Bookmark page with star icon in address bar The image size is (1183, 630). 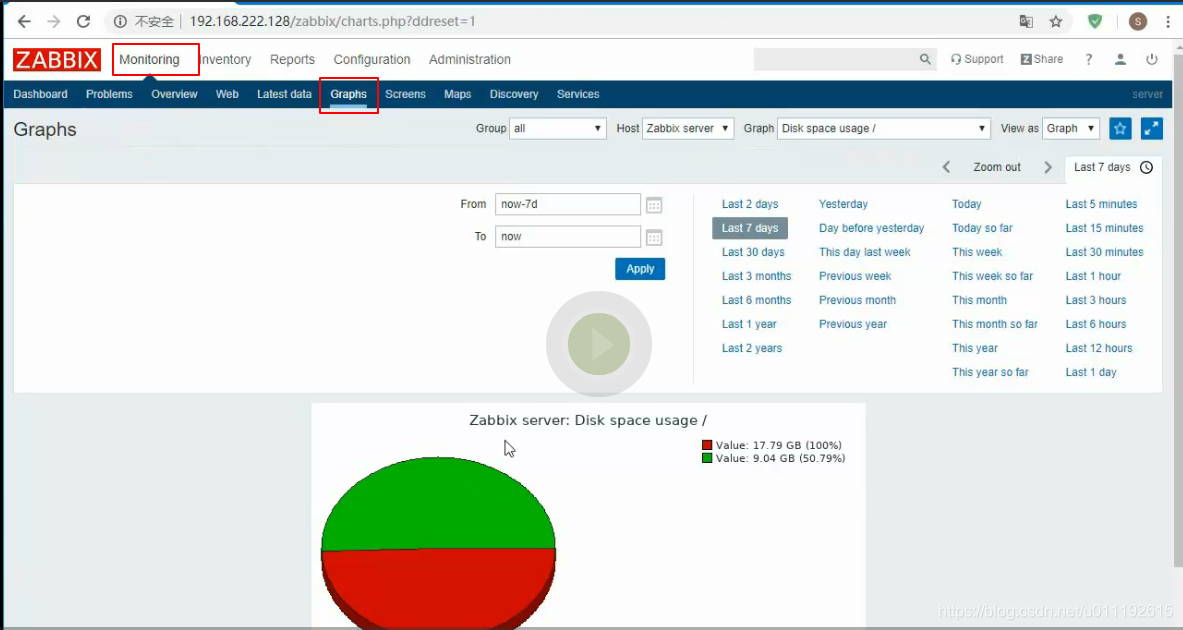click(1055, 21)
